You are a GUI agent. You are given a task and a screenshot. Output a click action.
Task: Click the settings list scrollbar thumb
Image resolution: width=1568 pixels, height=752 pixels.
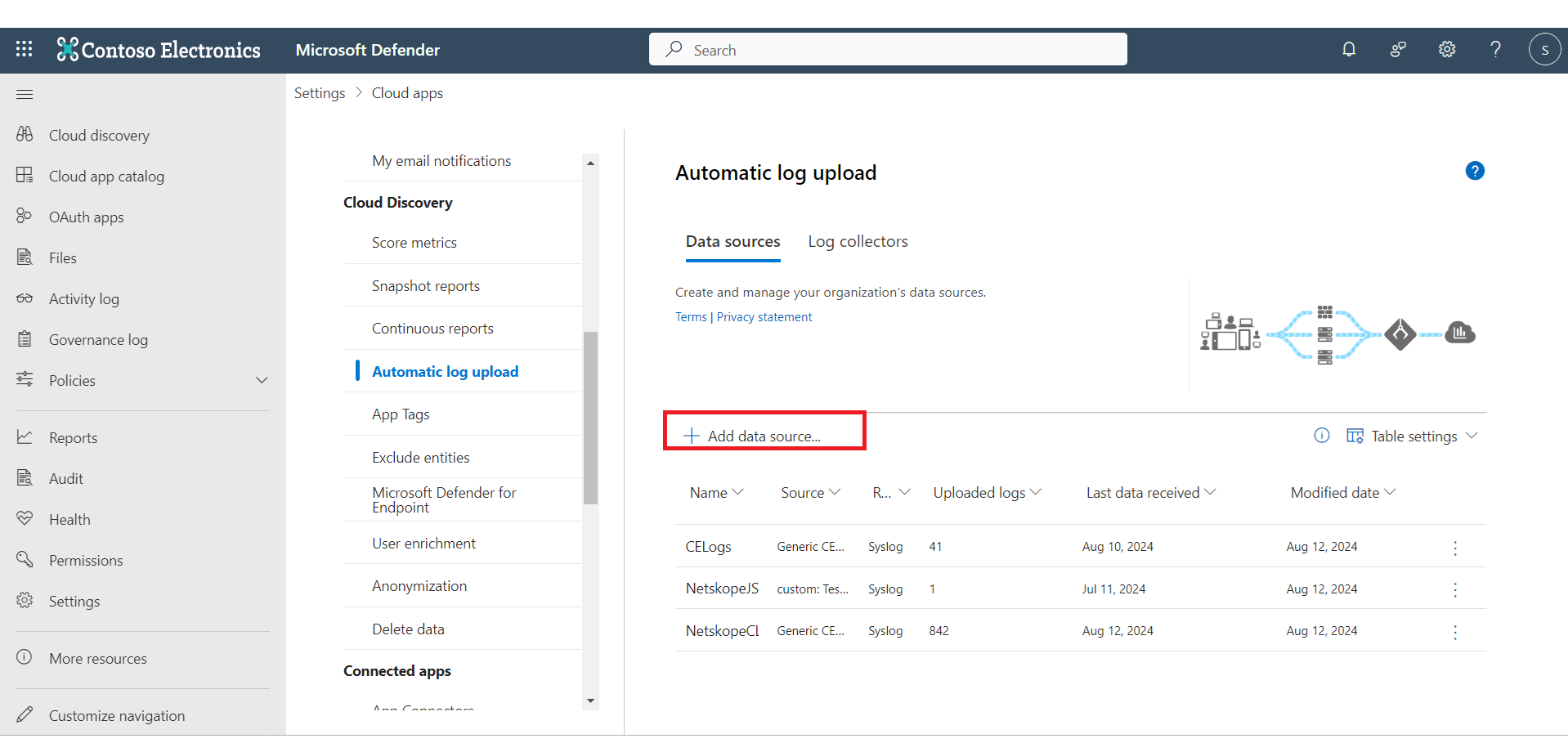(590, 417)
